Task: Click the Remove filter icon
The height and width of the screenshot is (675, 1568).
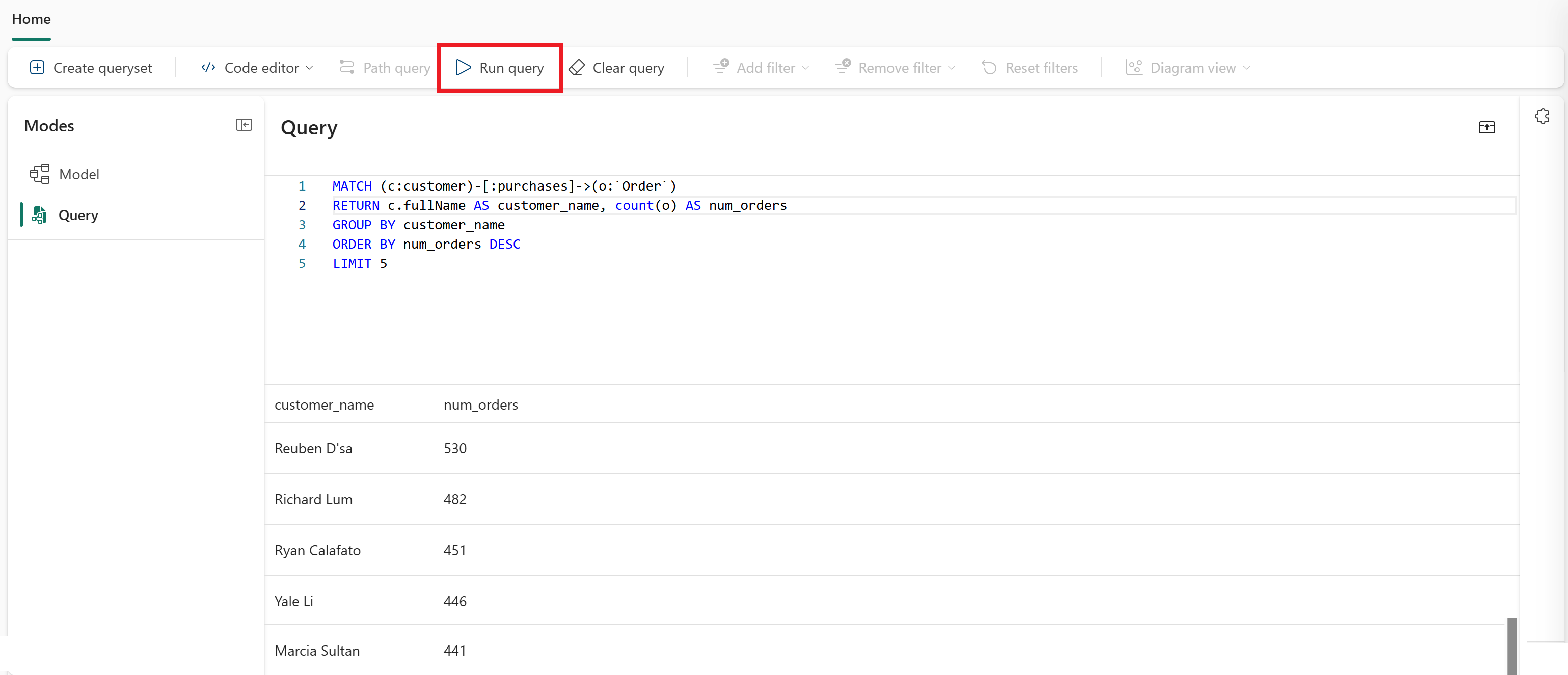Action: tap(843, 66)
